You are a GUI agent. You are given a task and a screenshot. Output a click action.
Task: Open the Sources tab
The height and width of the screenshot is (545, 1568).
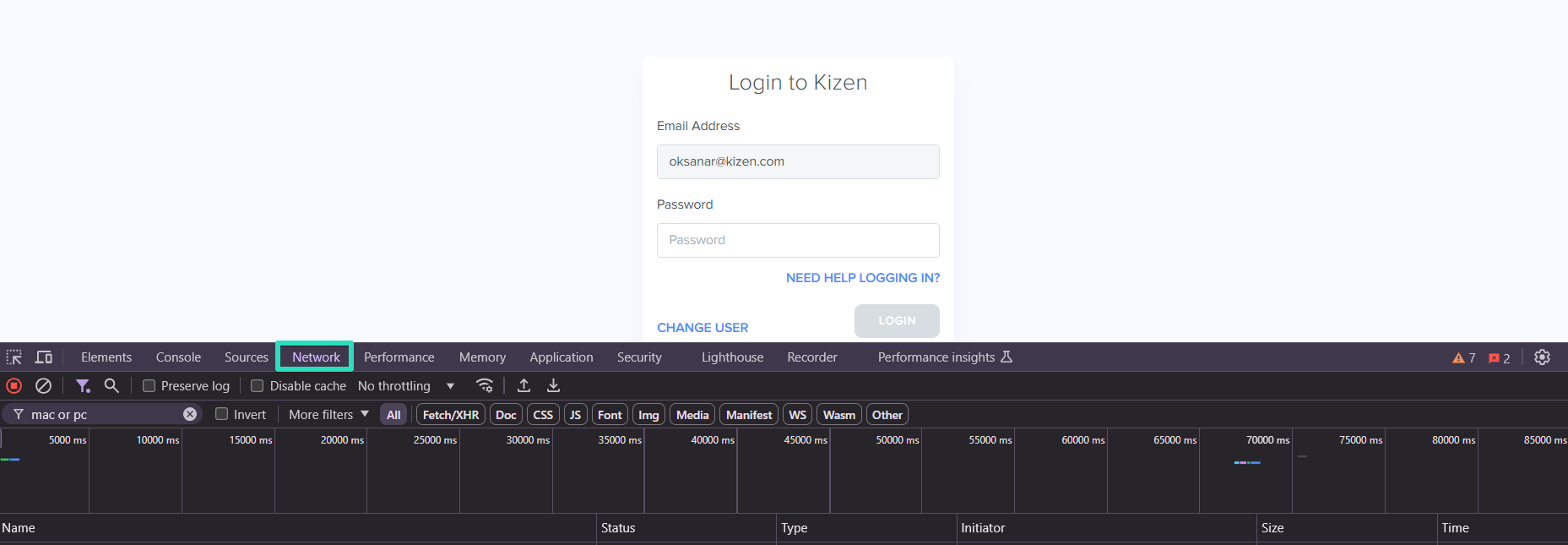point(247,357)
